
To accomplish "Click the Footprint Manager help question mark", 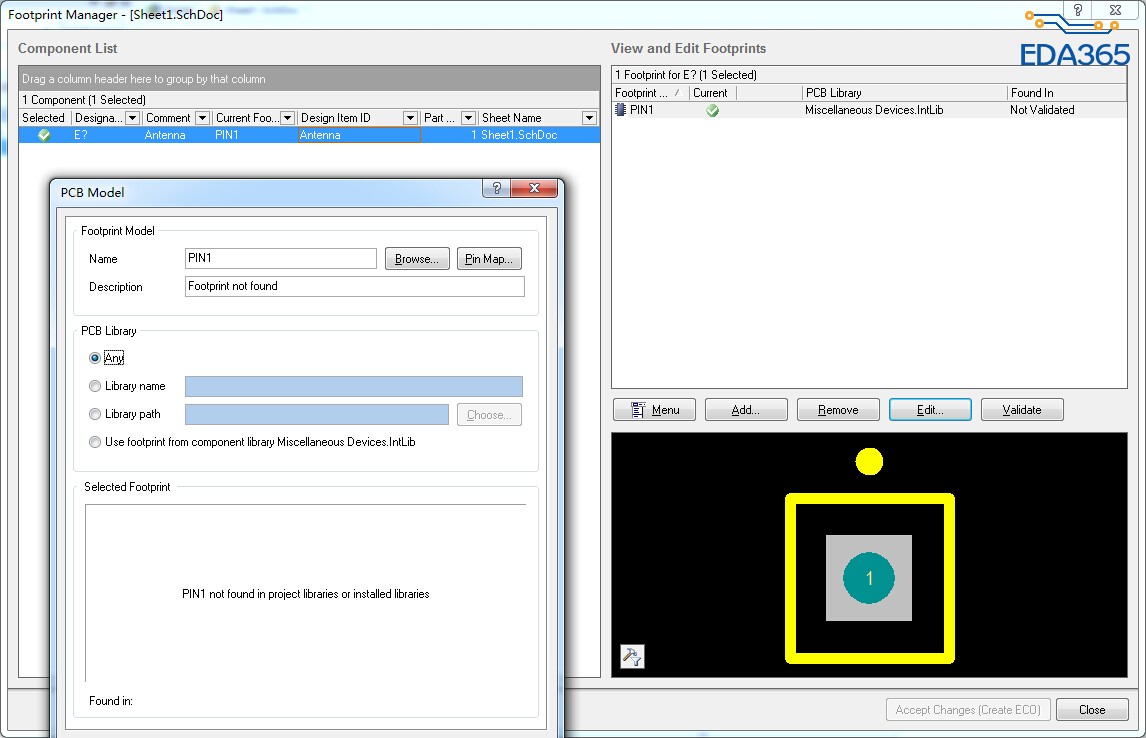I will click(x=1077, y=10).
